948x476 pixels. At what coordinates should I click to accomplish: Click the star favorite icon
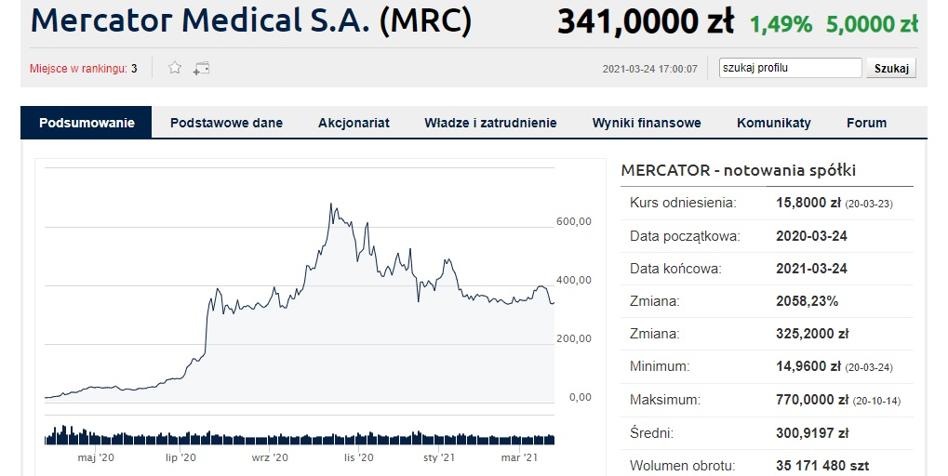click(175, 68)
